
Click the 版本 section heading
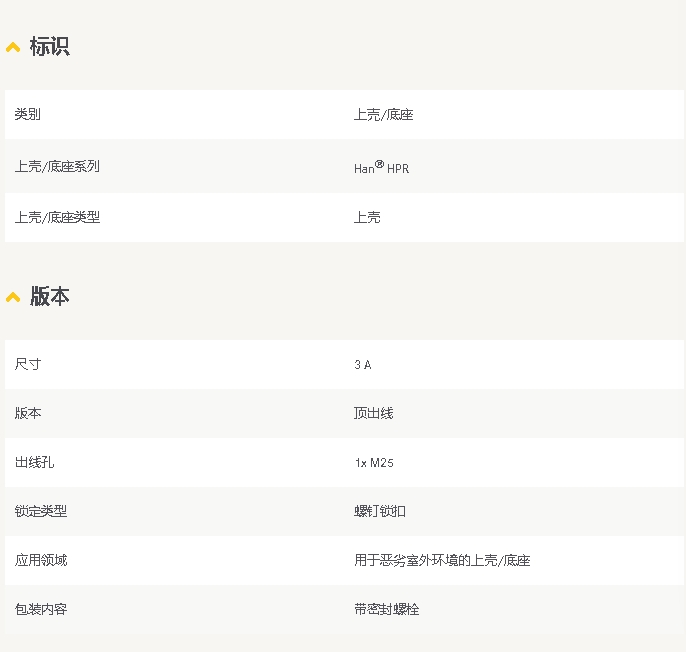click(x=49, y=296)
